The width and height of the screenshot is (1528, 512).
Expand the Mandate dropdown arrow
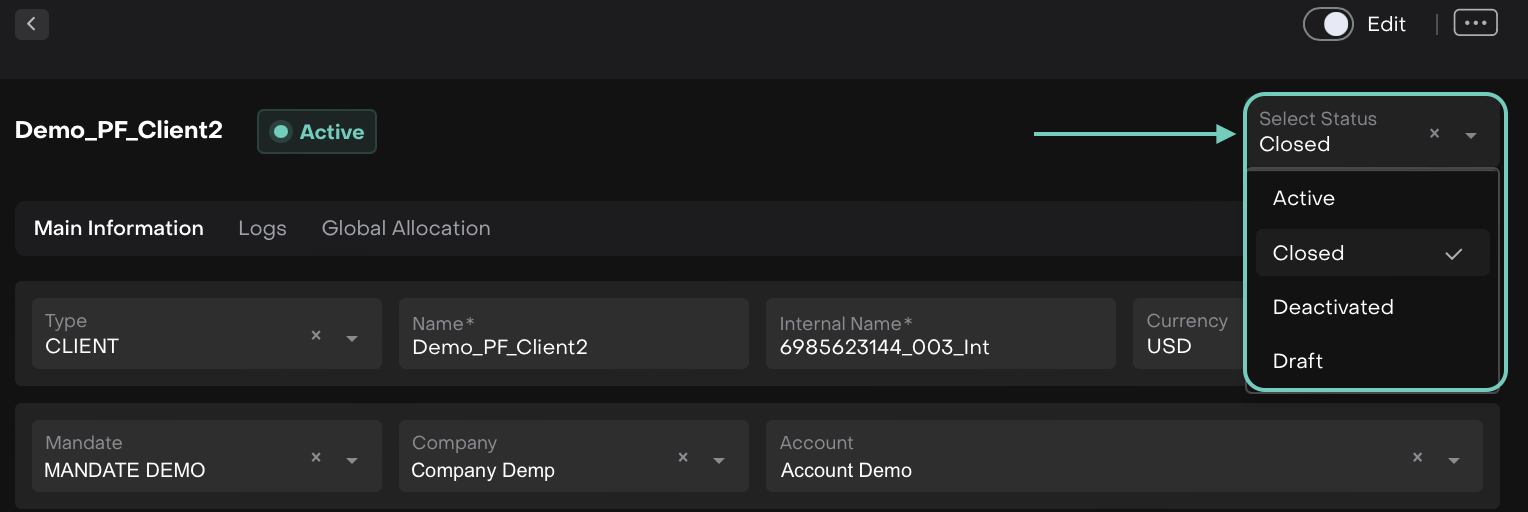click(352, 460)
